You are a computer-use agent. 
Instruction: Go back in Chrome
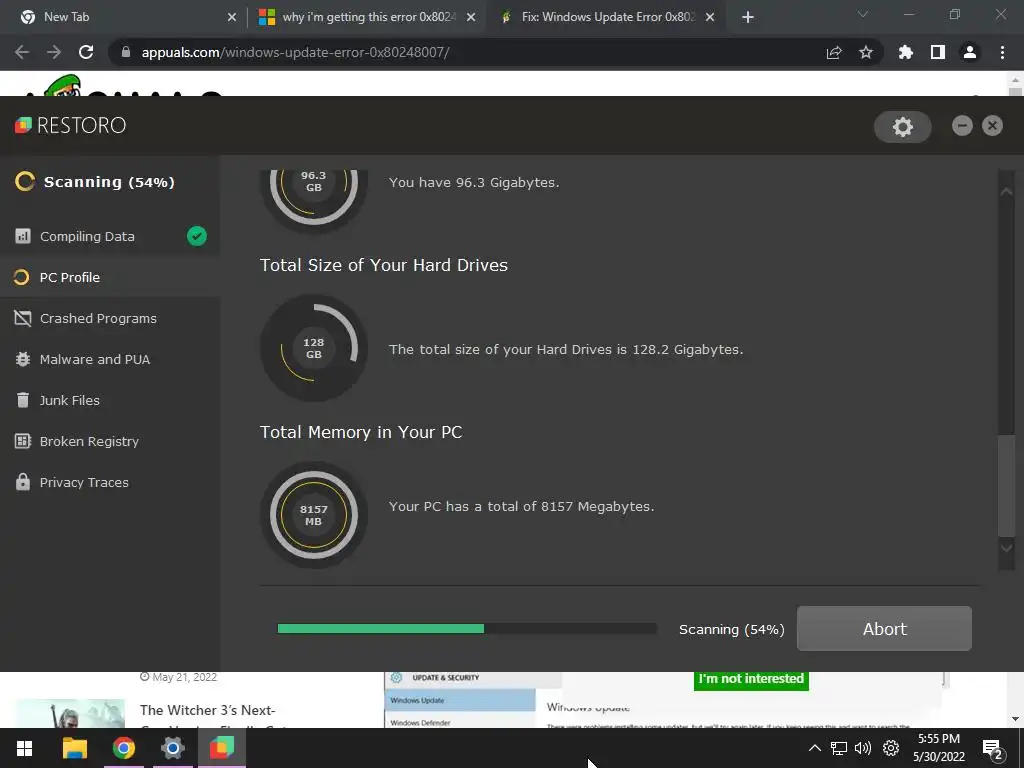click(x=22, y=52)
